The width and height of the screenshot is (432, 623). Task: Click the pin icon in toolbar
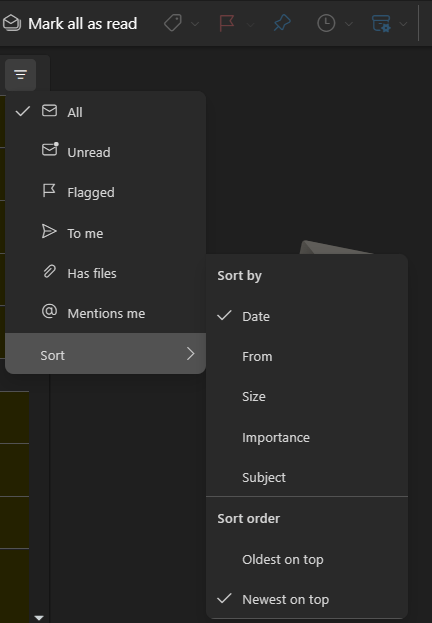(282, 23)
